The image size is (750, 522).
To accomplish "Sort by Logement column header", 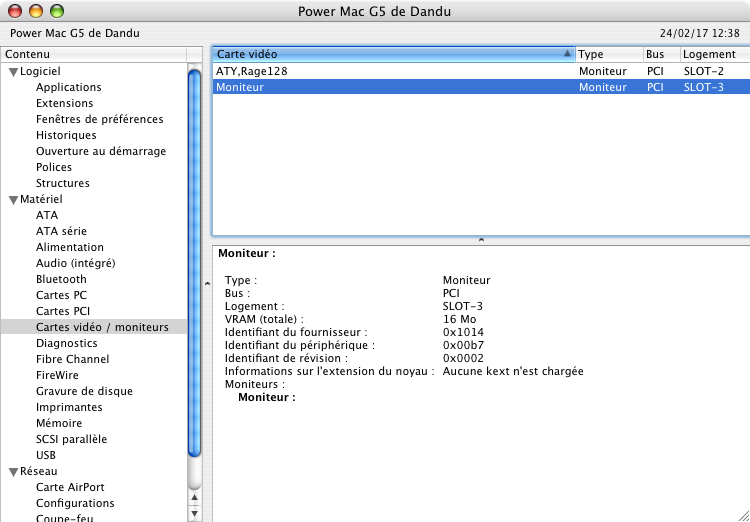I will click(x=715, y=54).
